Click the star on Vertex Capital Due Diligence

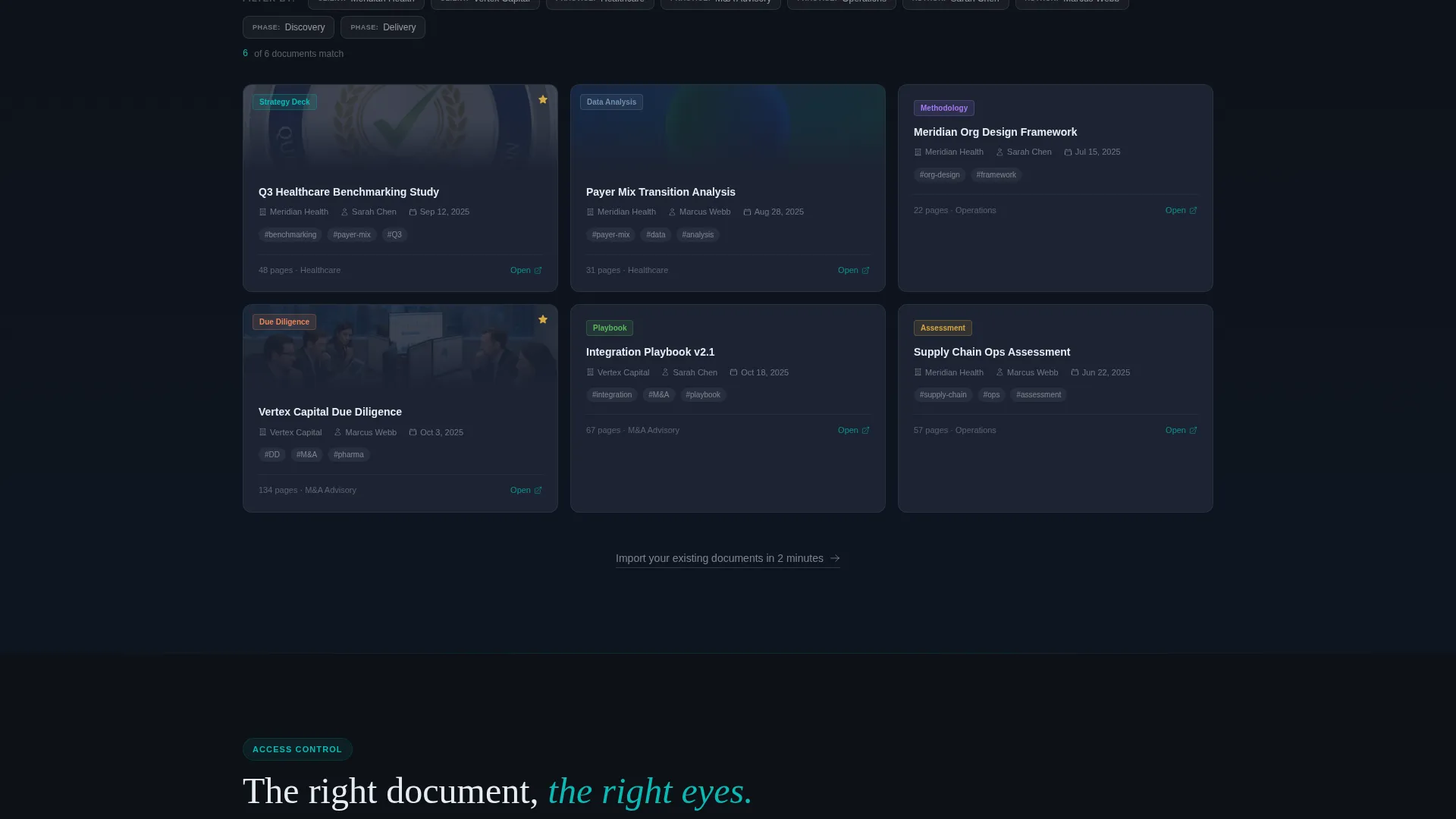click(x=543, y=319)
